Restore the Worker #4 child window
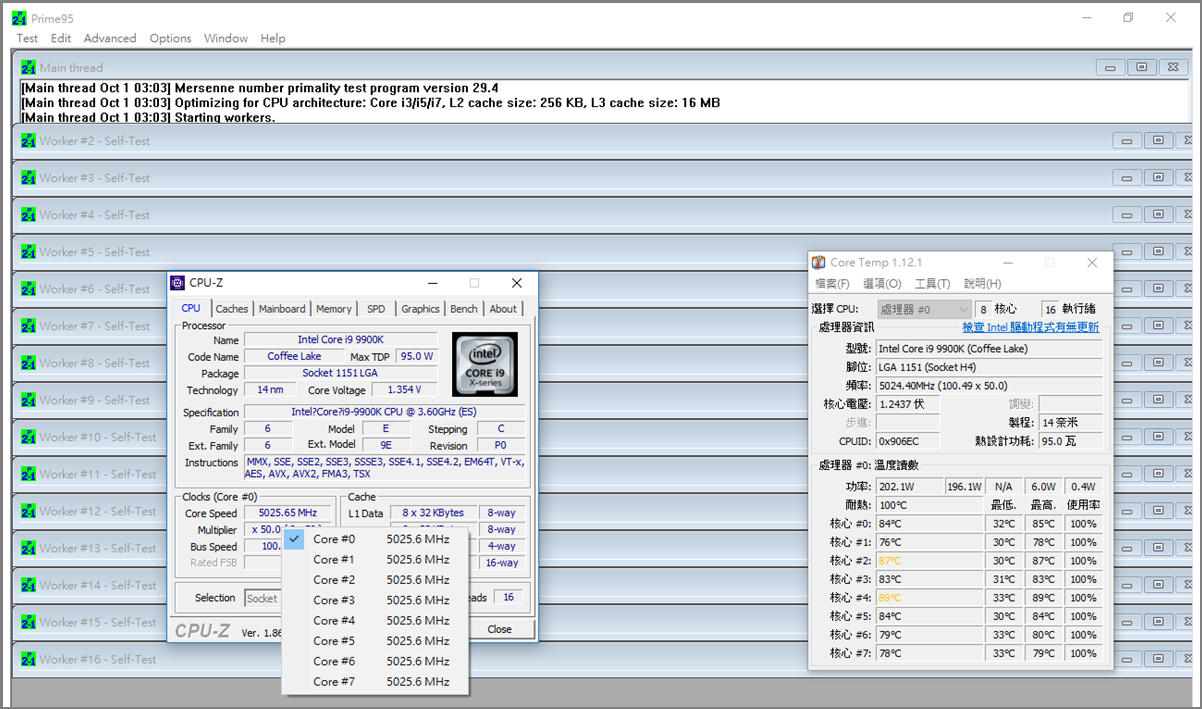This screenshot has height=709, width=1202. click(1158, 215)
